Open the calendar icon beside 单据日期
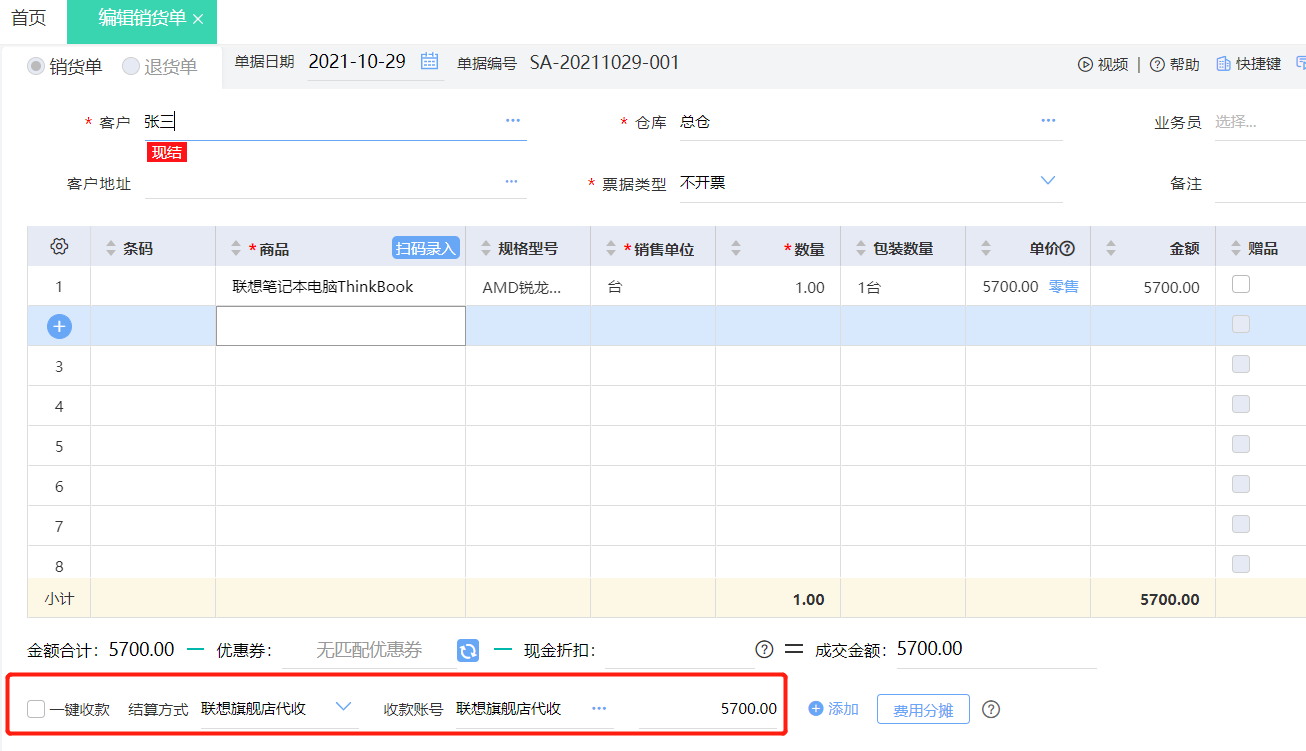1306x751 pixels. point(430,61)
